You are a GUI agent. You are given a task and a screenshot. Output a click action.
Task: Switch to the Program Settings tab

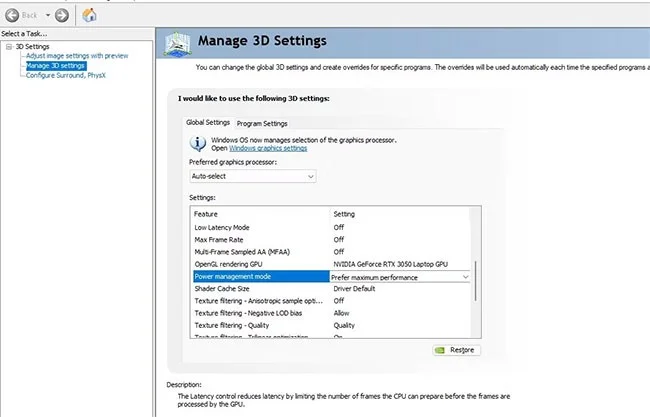262,123
